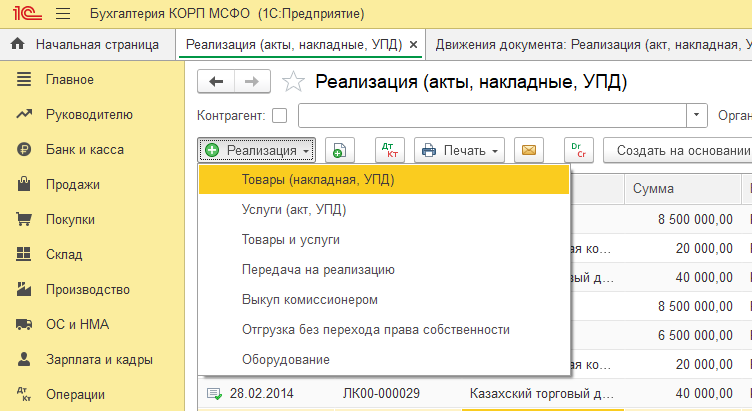Choose Услуги (акт, УПД)
The width and height of the screenshot is (752, 411).
pos(384,210)
